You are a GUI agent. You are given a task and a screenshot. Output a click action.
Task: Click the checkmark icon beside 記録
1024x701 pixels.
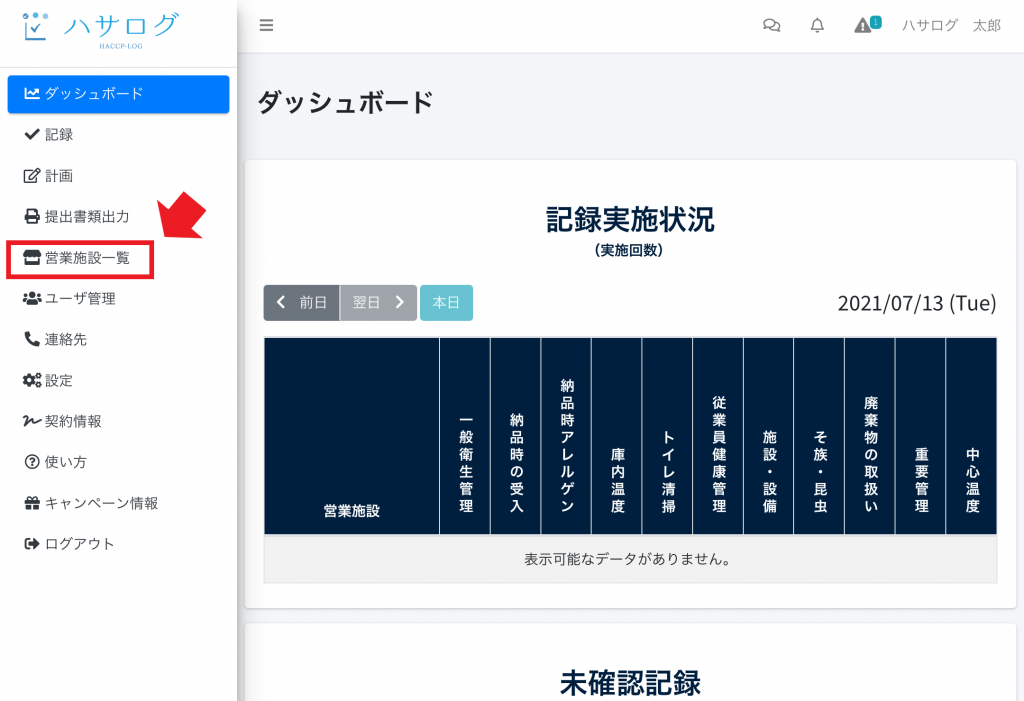coord(31,135)
